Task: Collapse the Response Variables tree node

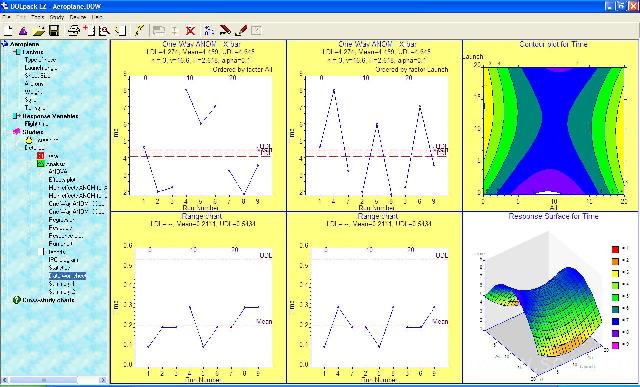Action: [x=16, y=116]
